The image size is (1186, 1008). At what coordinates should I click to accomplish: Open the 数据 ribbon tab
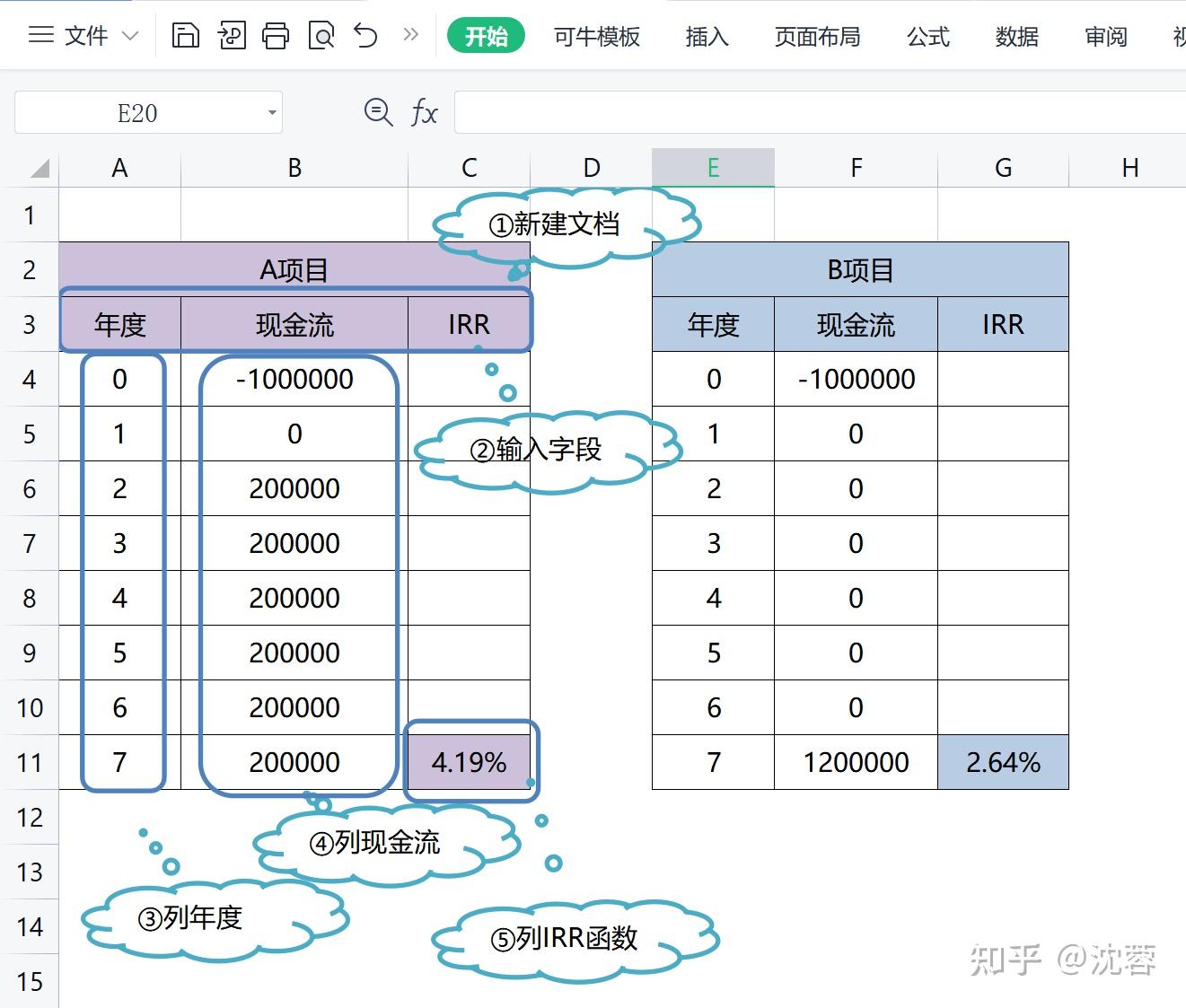point(1016,37)
